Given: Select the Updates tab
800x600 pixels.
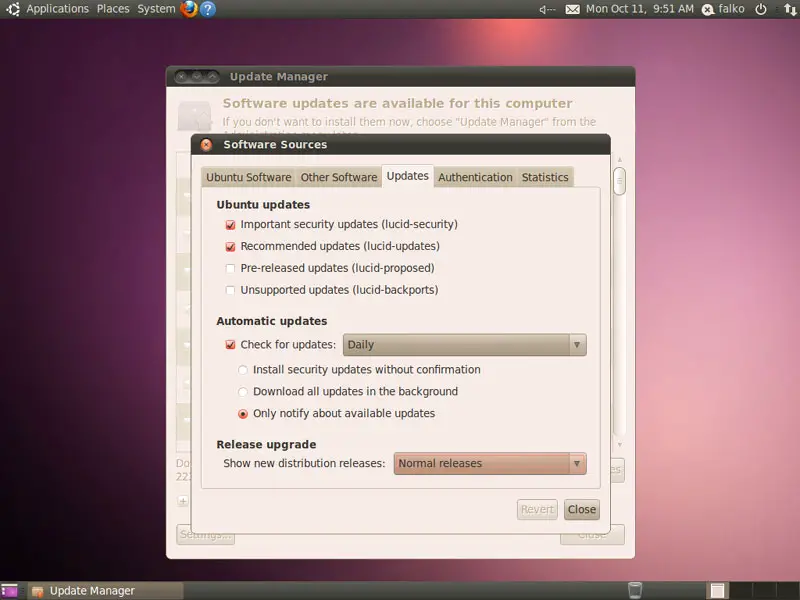Looking at the screenshot, I should pyautogui.click(x=408, y=176).
